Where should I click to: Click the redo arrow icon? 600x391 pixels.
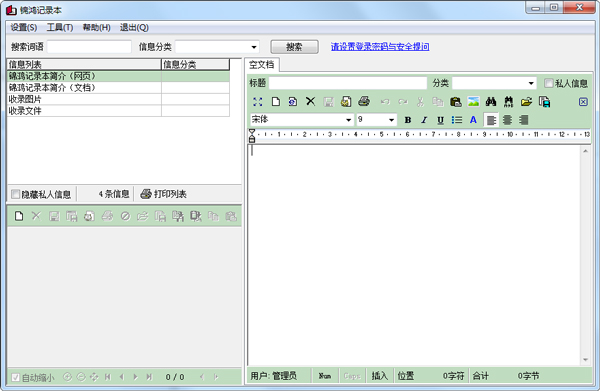403,102
